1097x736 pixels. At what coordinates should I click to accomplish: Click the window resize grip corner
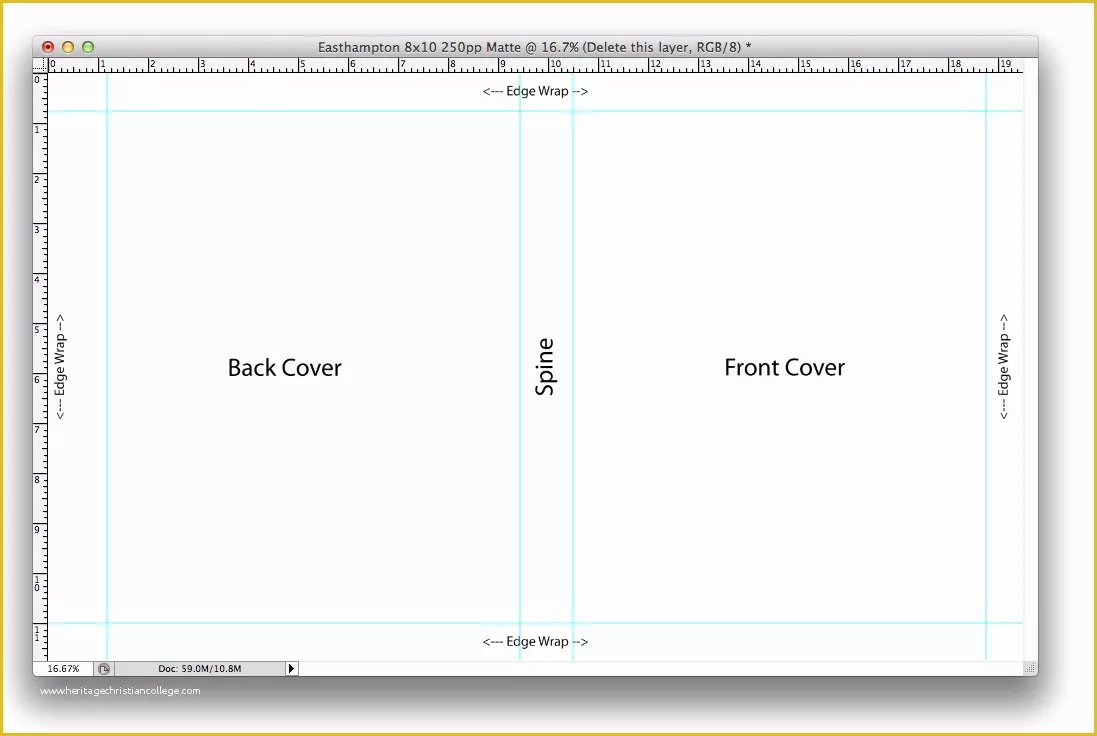pos(1030,669)
